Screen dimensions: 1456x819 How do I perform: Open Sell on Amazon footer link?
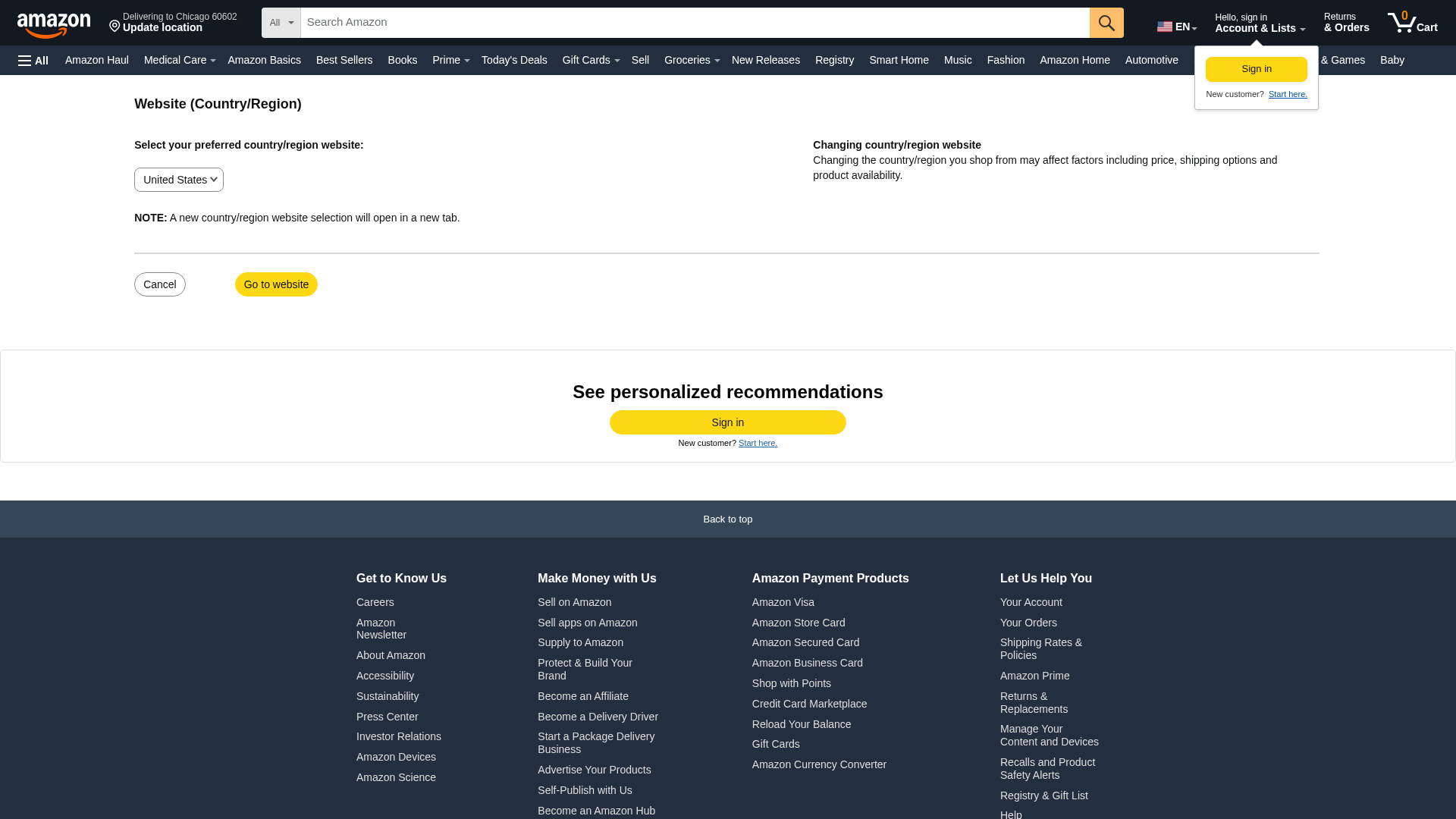574,602
